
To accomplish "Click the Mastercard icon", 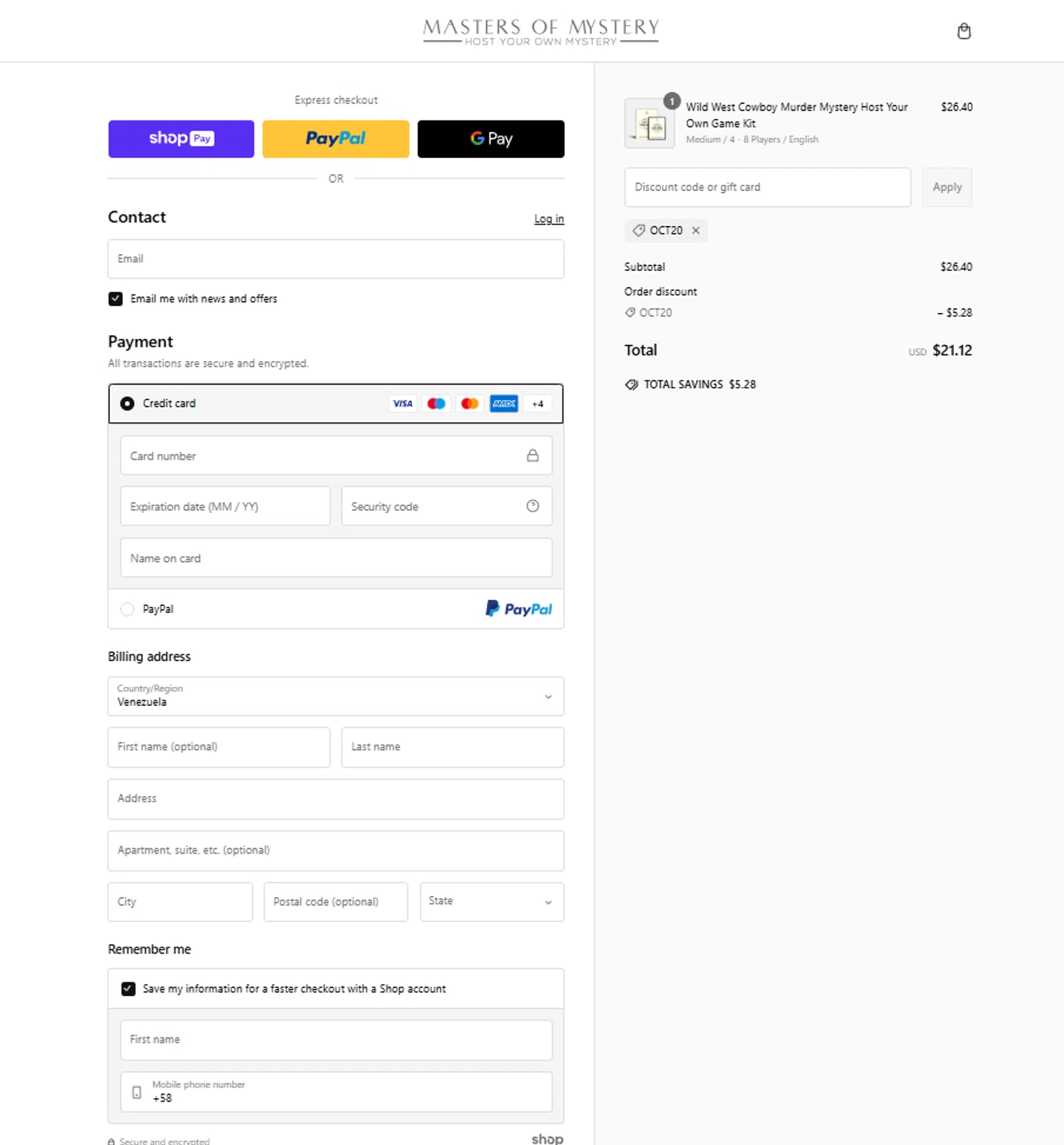I will pos(470,404).
